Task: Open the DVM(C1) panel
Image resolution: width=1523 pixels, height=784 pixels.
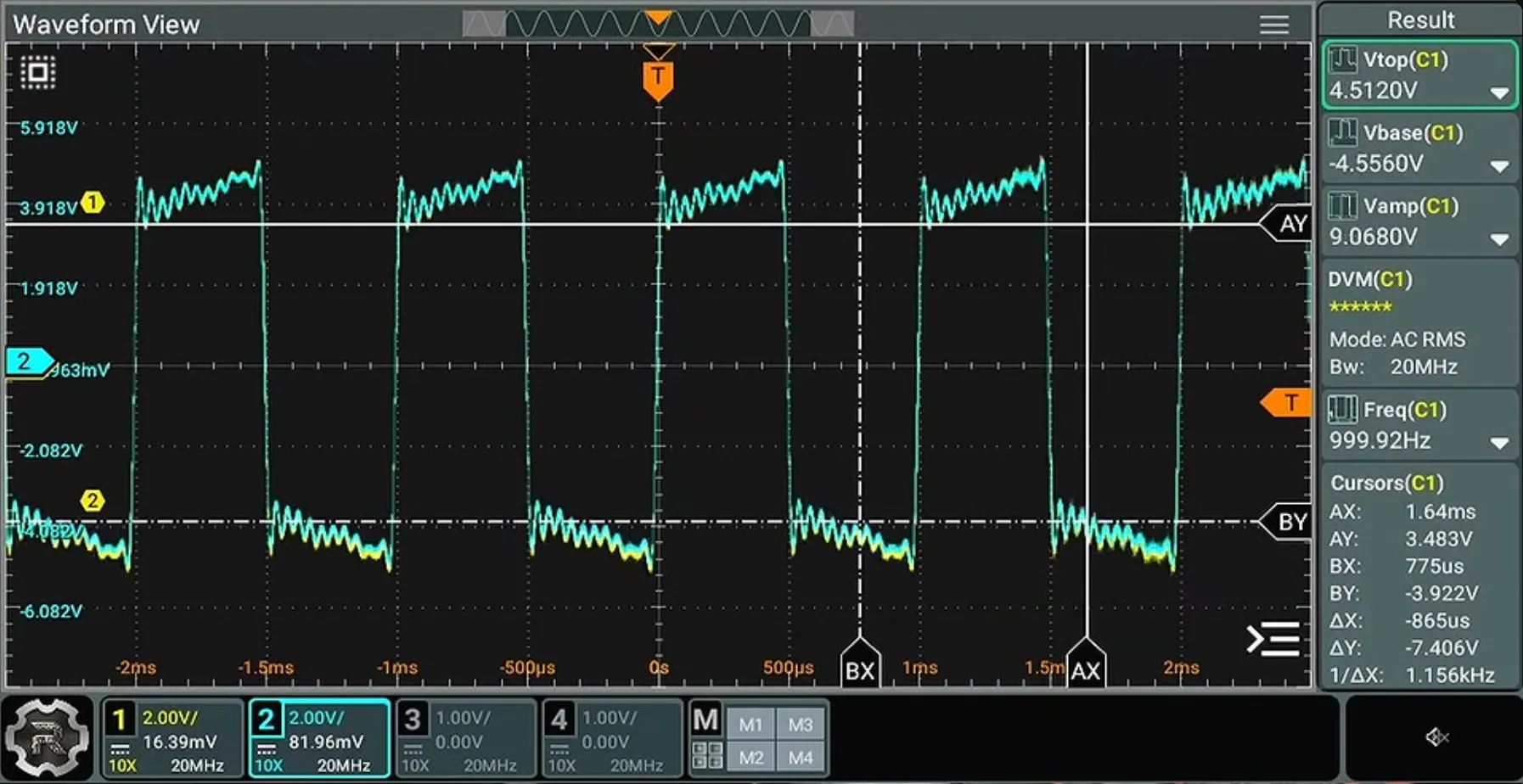Action: (1420, 323)
